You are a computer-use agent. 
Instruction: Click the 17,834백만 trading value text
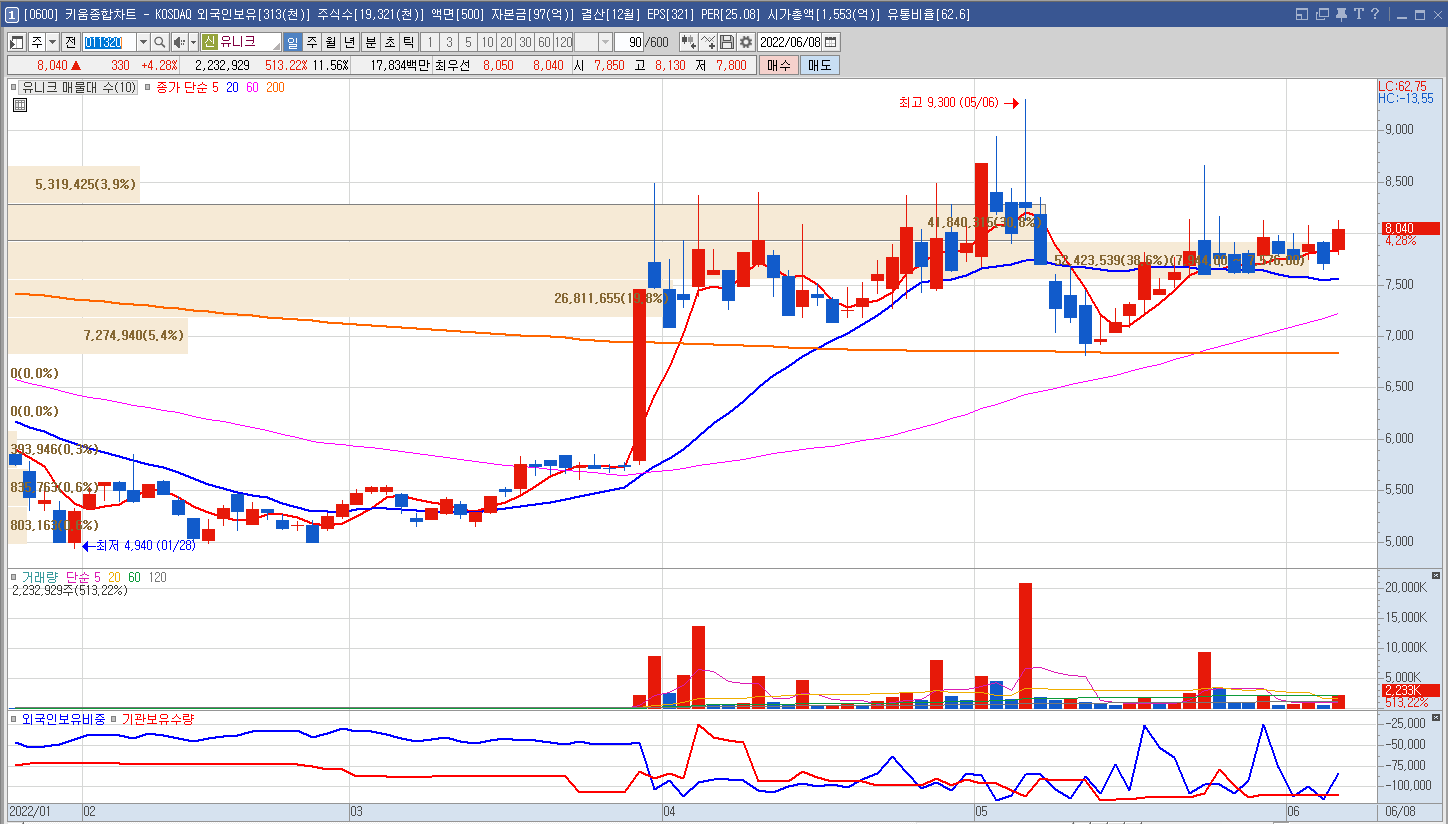click(399, 65)
